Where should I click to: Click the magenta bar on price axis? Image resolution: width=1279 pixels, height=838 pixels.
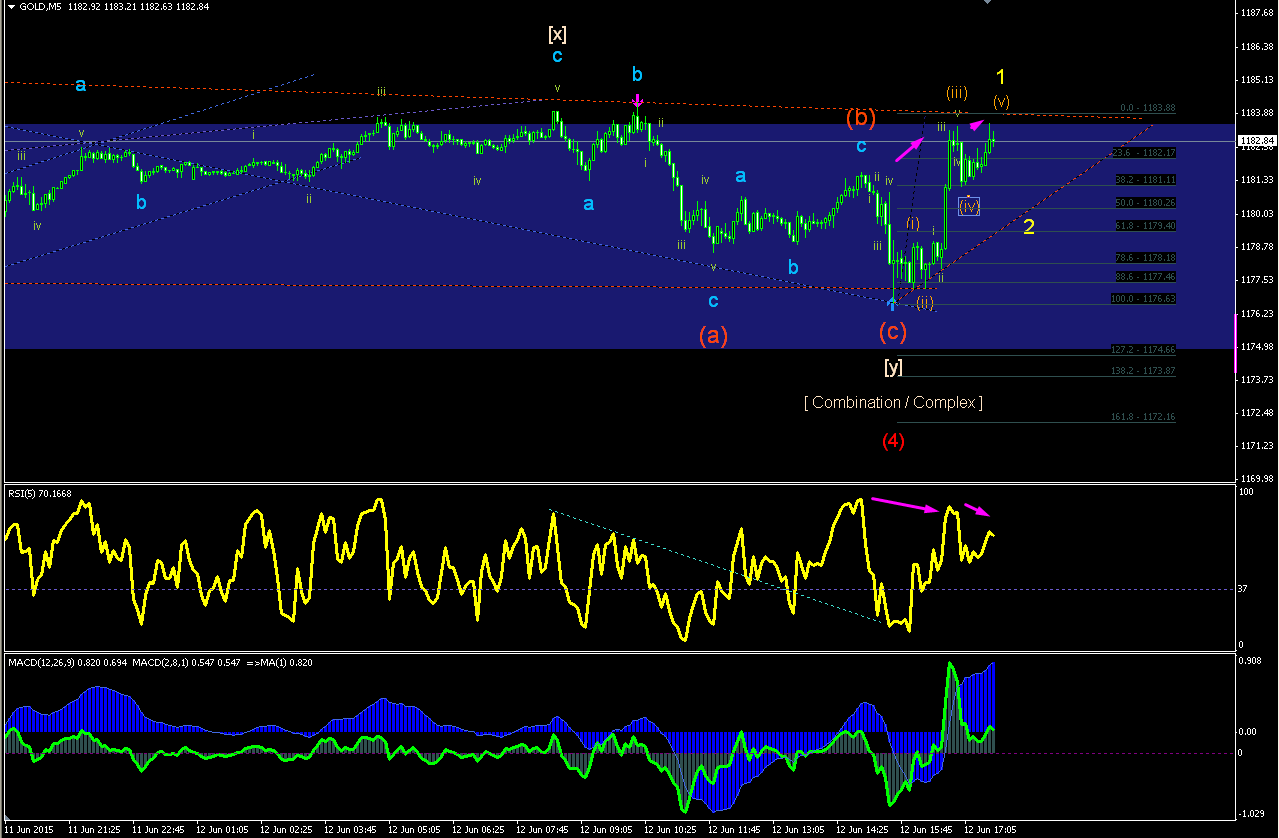click(1236, 342)
